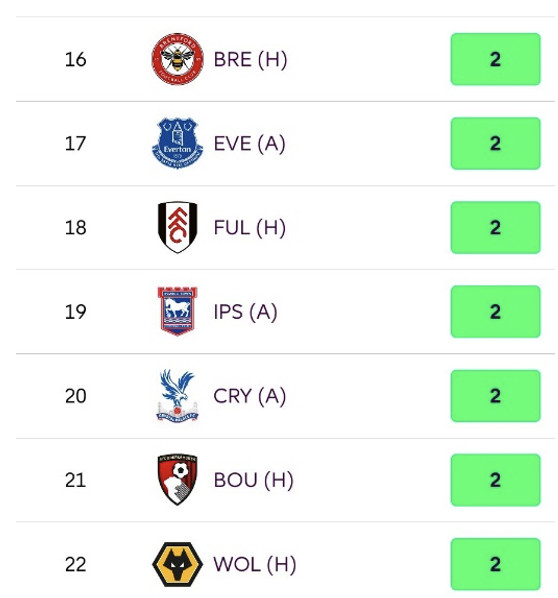
Task: Select gameweek number 20
Action: tap(76, 396)
